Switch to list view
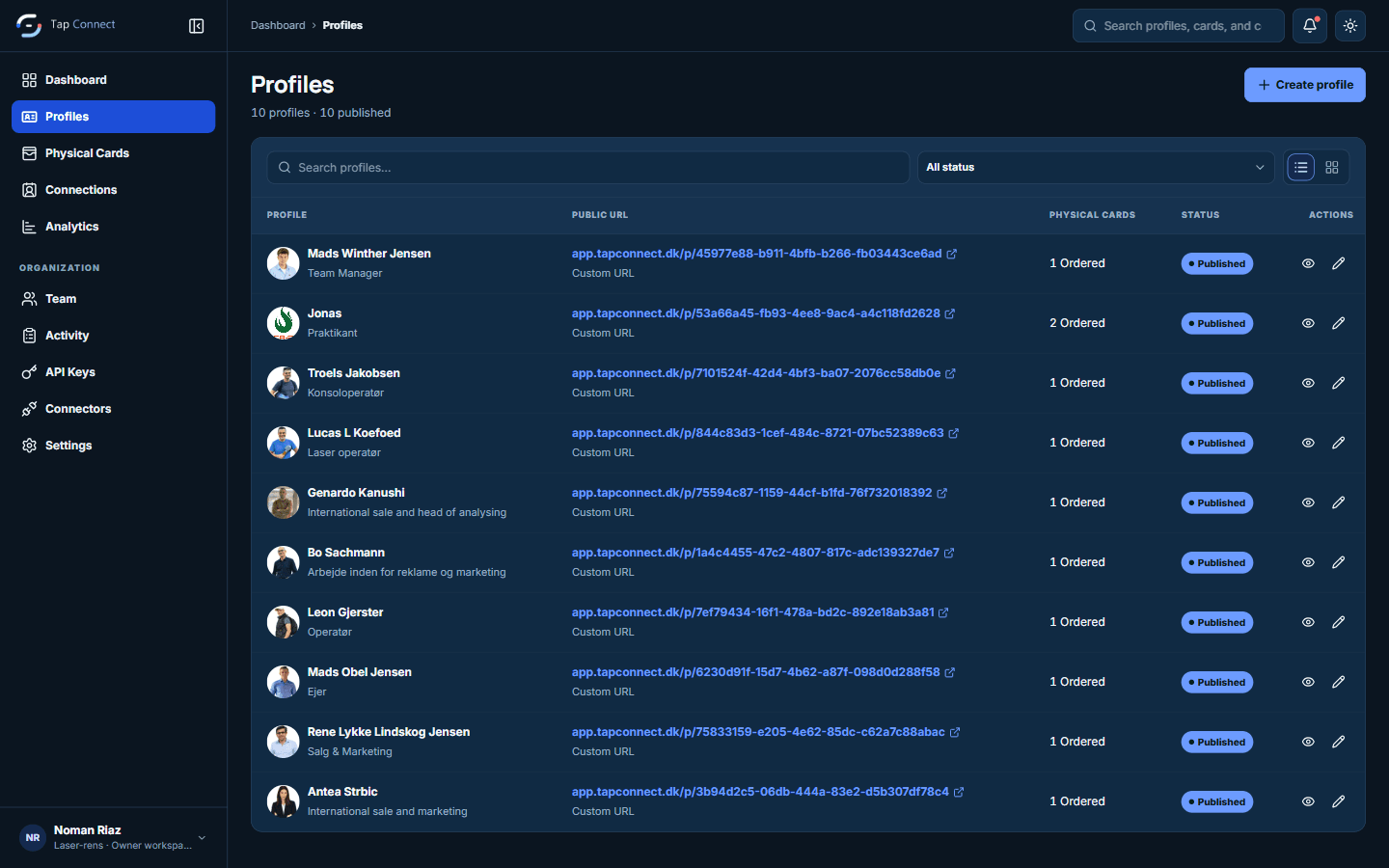 tap(1301, 168)
